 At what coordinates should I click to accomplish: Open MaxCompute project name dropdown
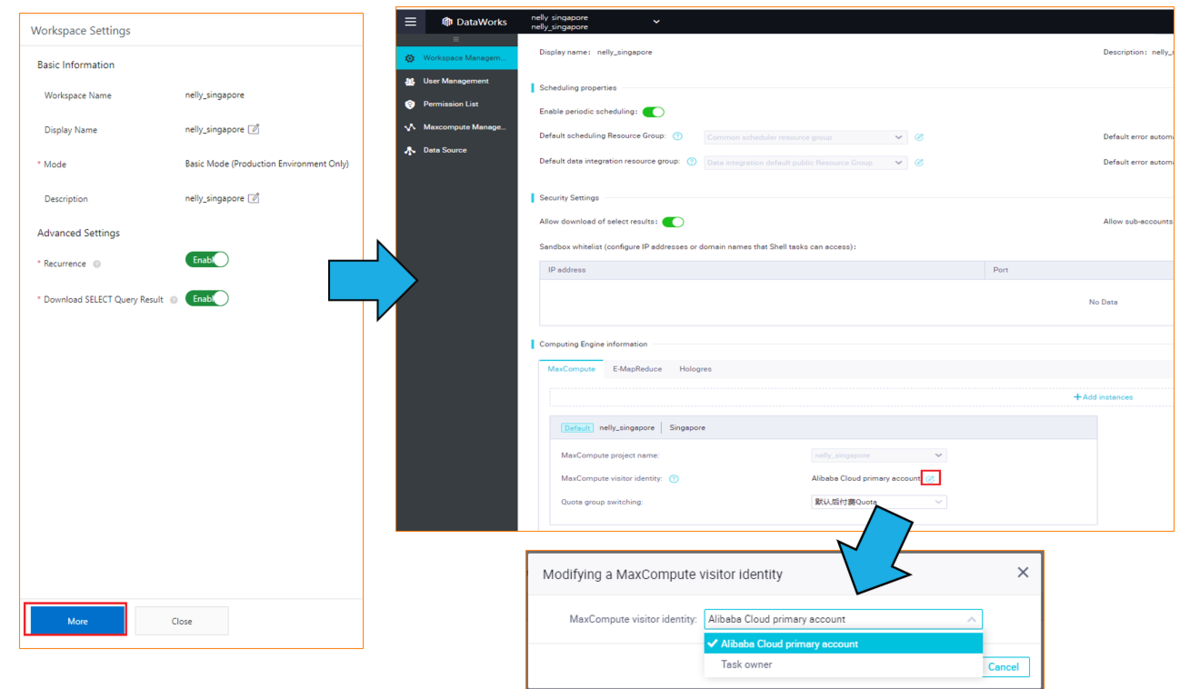pyautogui.click(x=878, y=455)
